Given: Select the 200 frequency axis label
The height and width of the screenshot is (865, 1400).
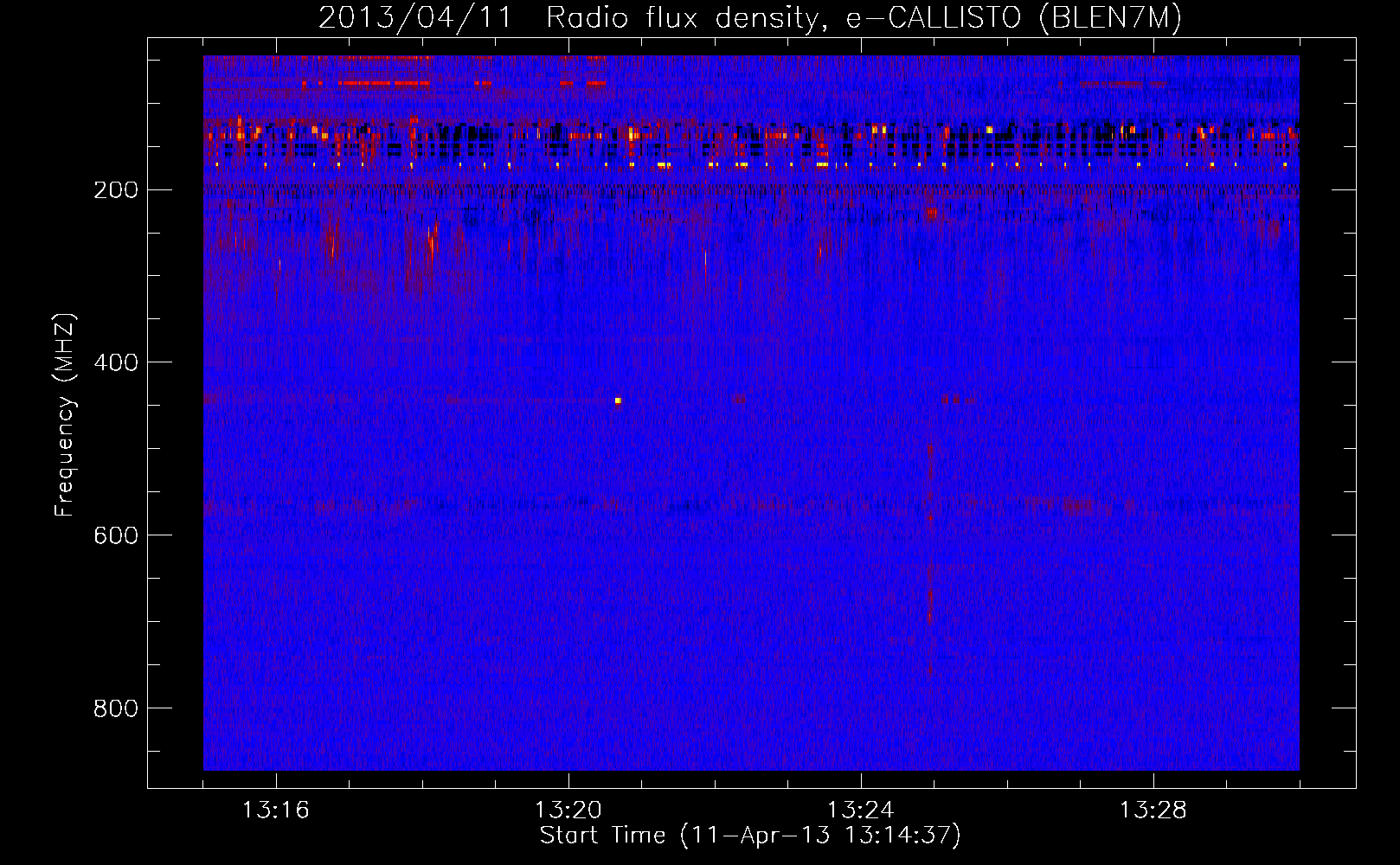Looking at the screenshot, I should coord(115,190).
